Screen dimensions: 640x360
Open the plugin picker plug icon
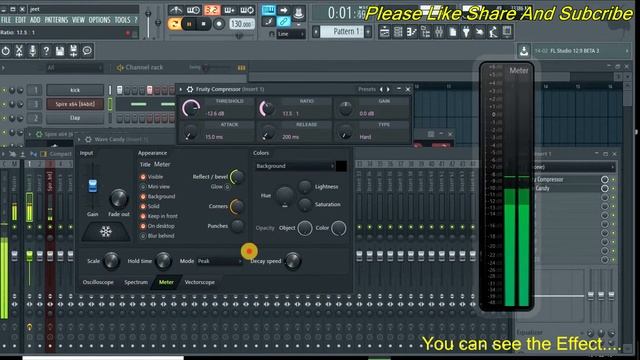pyautogui.click(x=466, y=32)
